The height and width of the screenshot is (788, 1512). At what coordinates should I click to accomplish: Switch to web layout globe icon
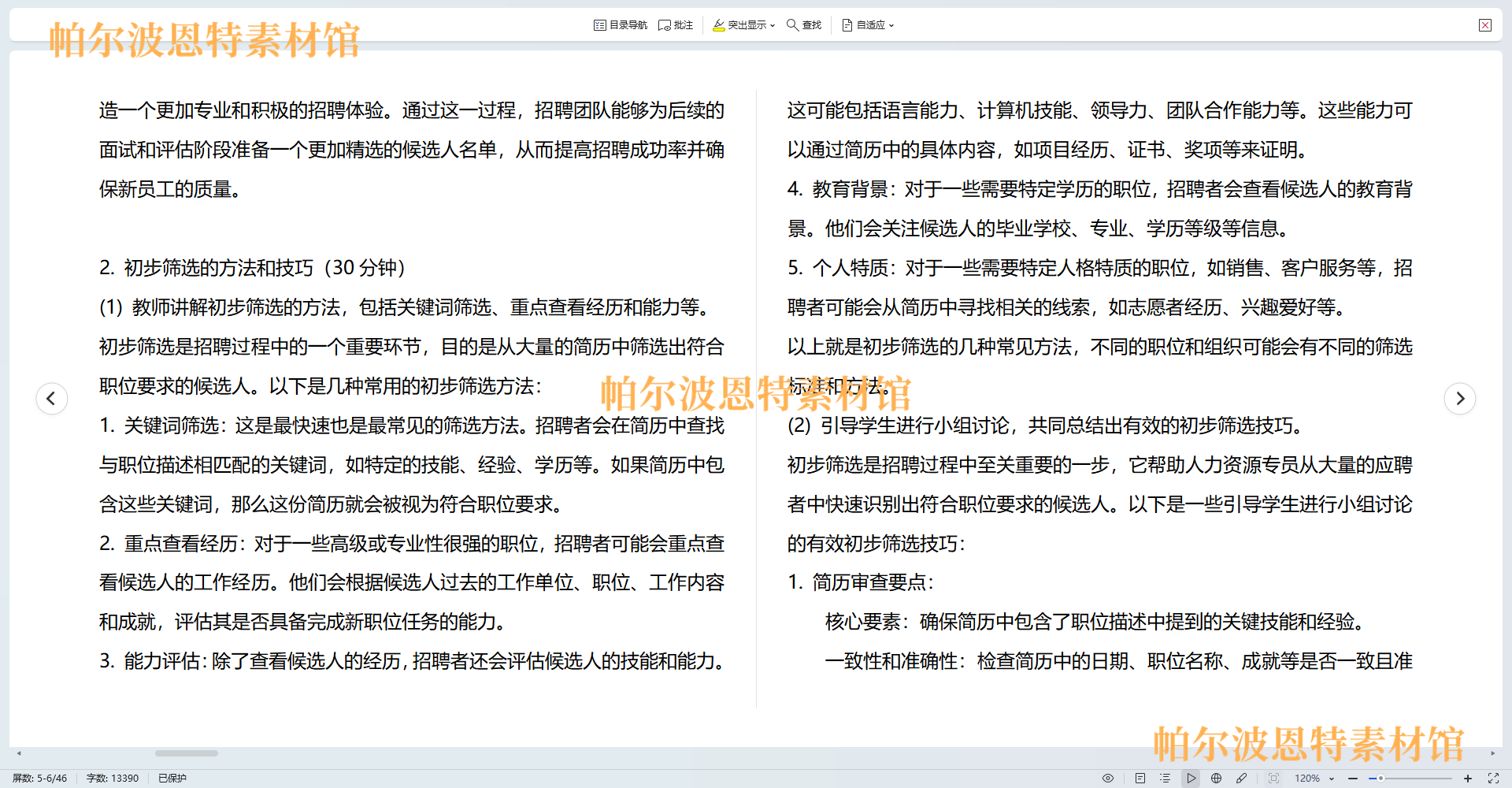click(1217, 778)
